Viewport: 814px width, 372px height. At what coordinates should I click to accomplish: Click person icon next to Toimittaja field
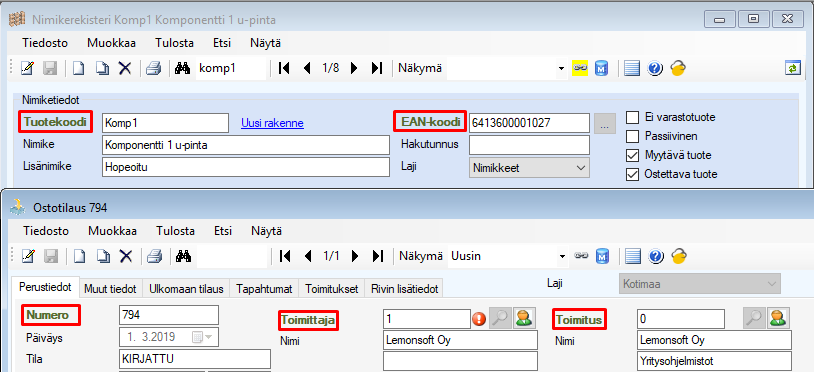pyautogui.click(x=524, y=319)
